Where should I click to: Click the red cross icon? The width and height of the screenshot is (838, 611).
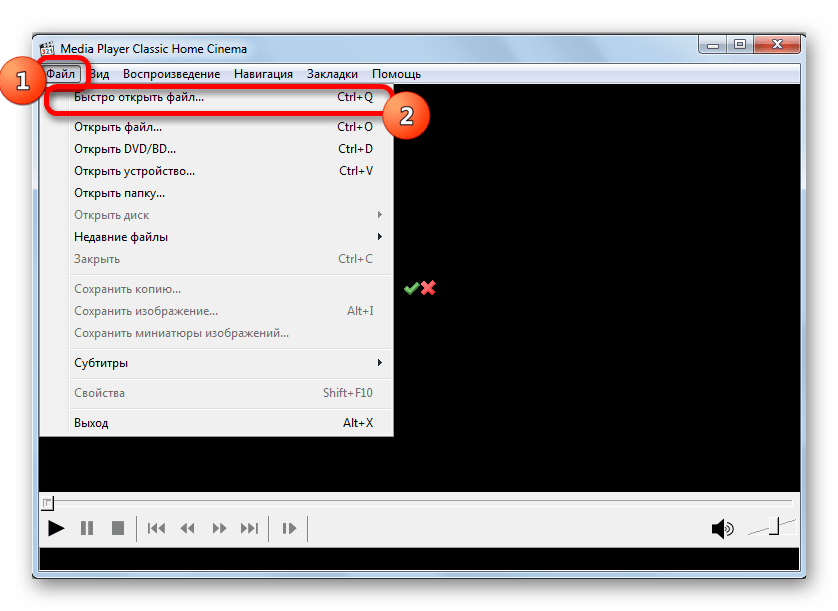coord(428,288)
